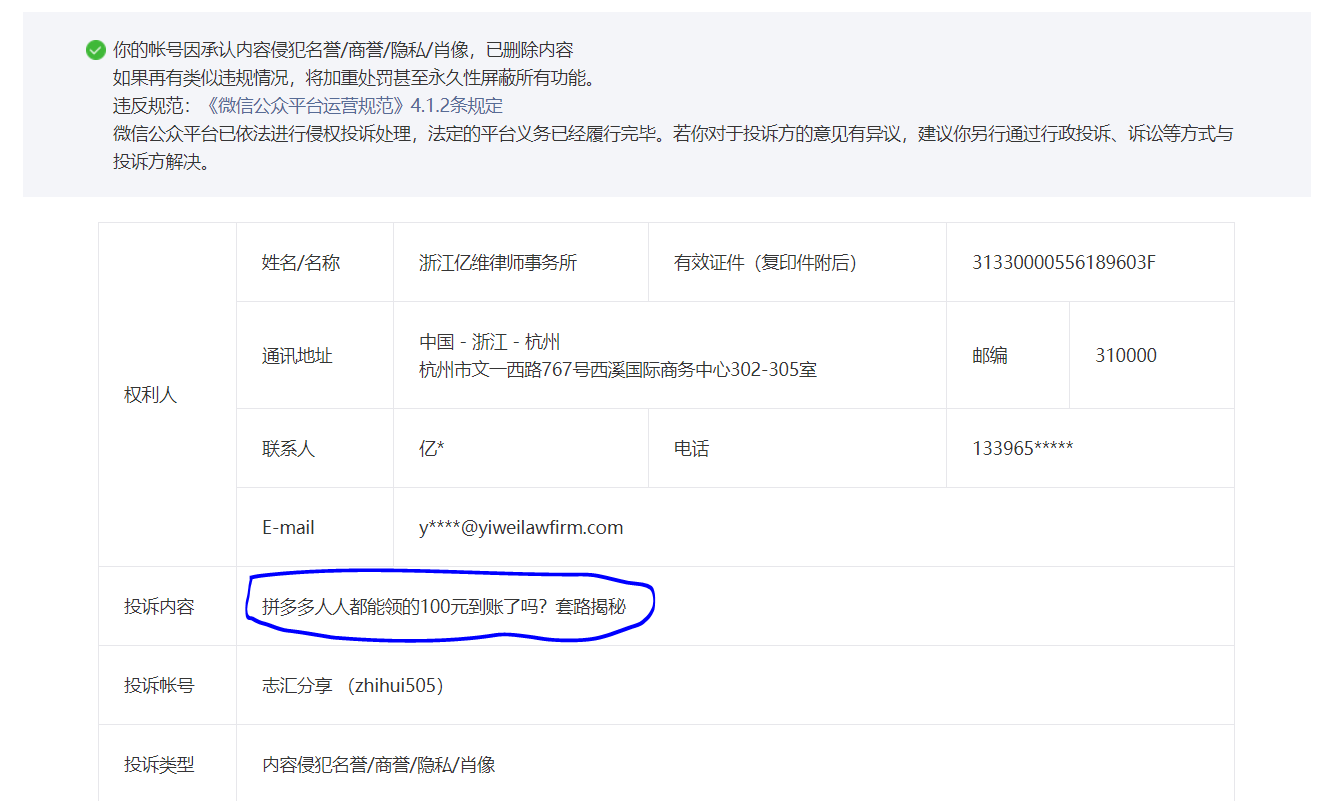Image resolution: width=1339 pixels, height=801 pixels.
Task: Click the 姓名/名称 label cell
Action: (301, 263)
